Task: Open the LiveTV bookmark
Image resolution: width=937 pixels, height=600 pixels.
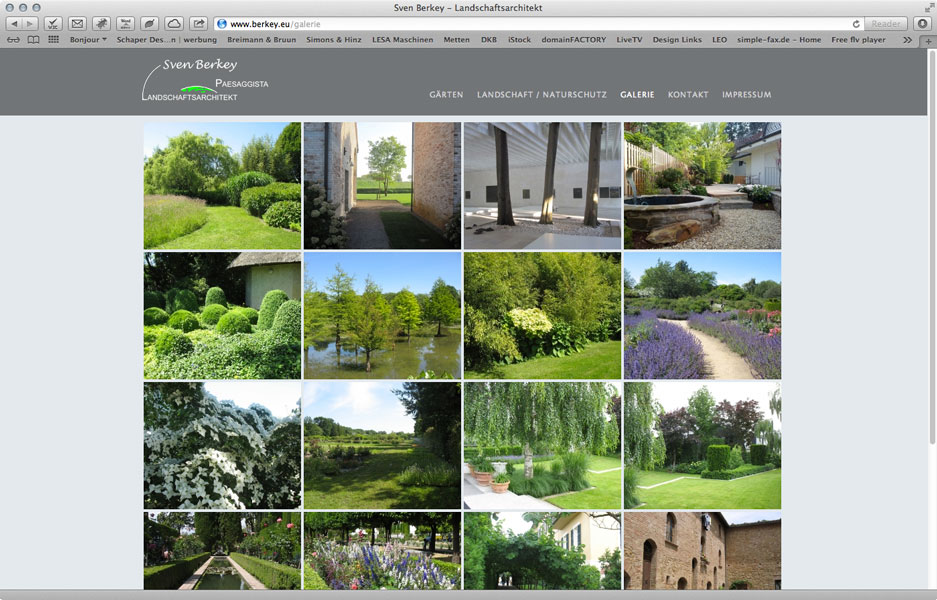Action: point(629,39)
